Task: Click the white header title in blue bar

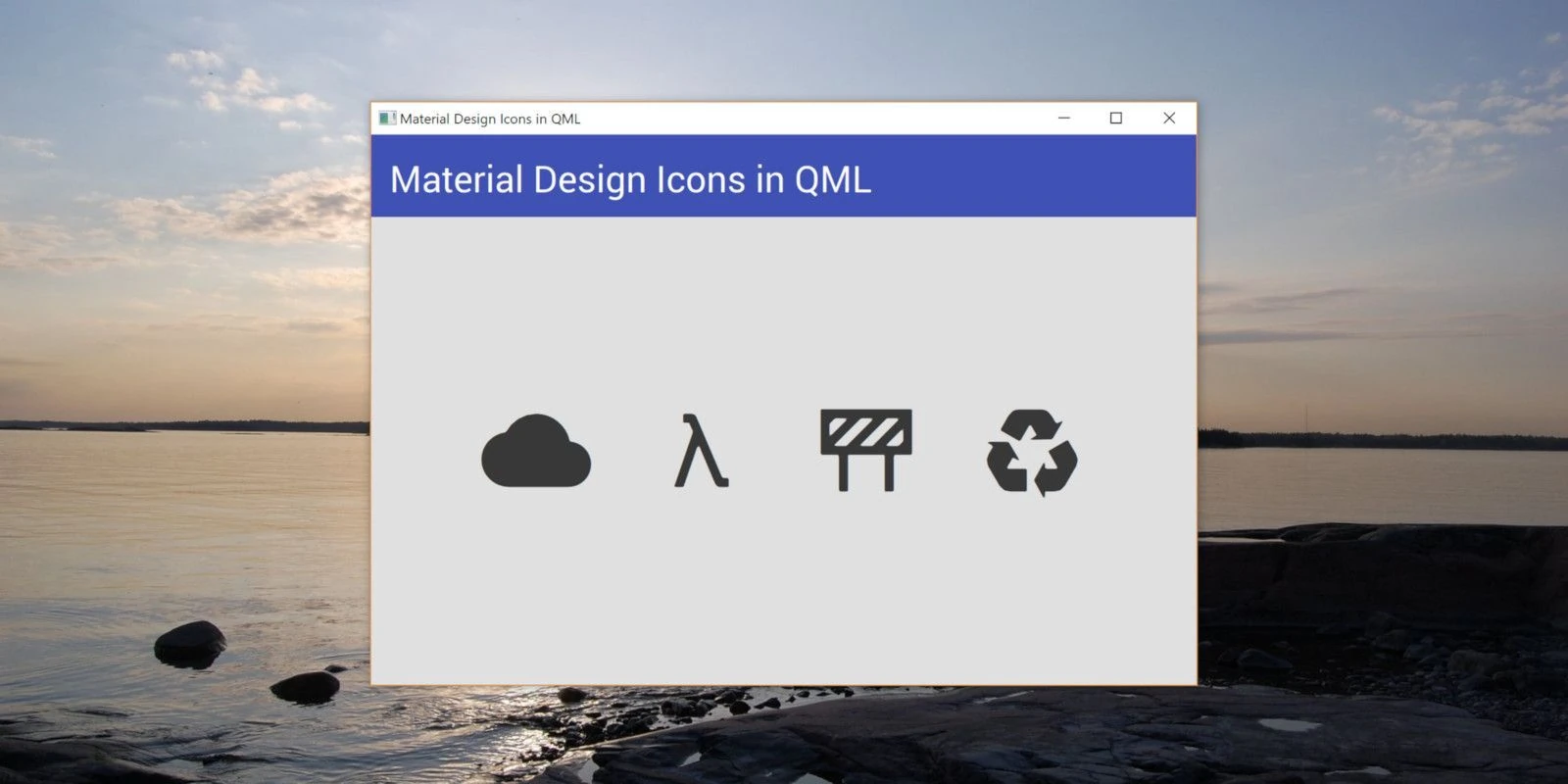Action: coord(630,179)
